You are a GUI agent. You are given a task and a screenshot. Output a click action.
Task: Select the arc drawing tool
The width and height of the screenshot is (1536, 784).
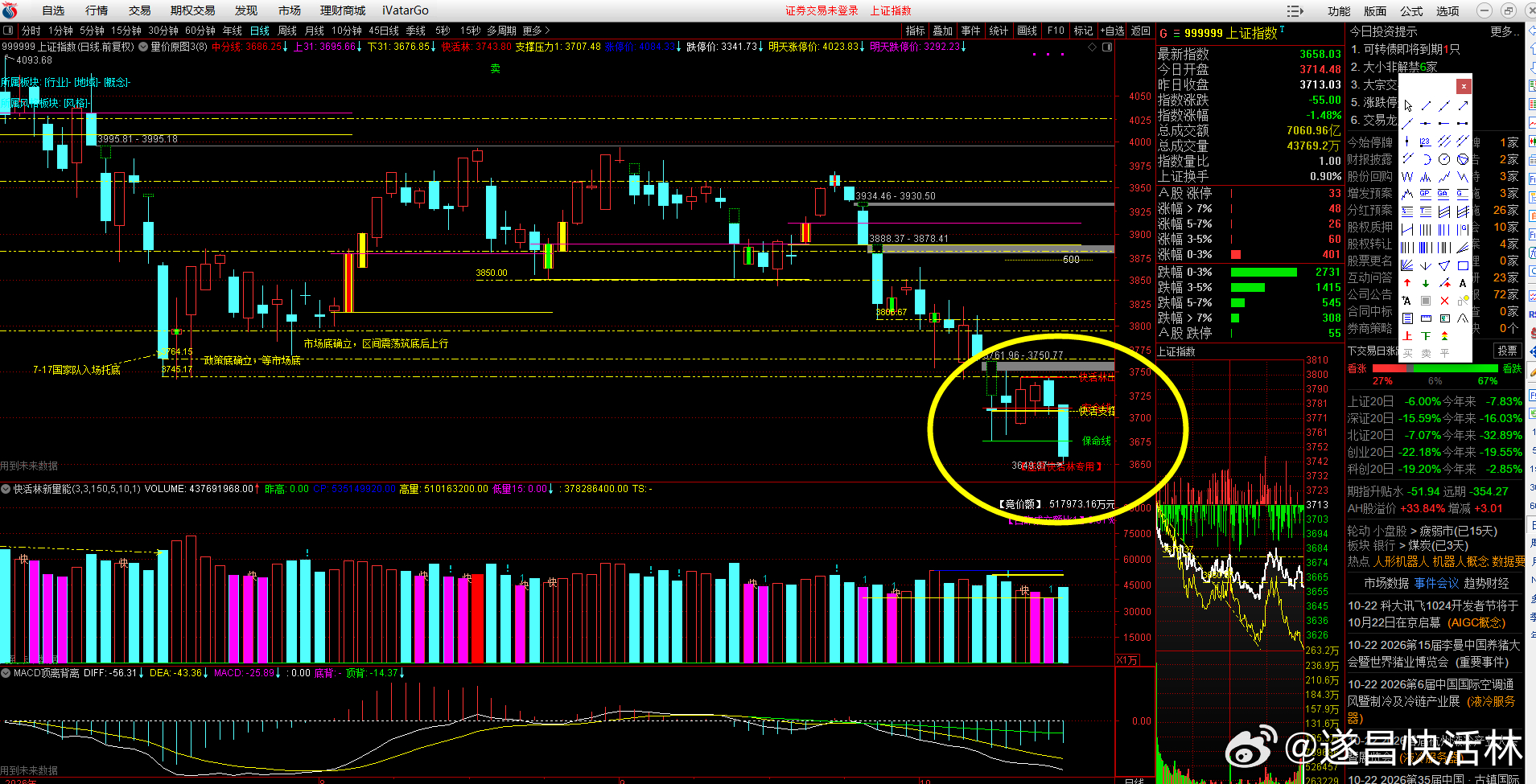tap(1426, 159)
